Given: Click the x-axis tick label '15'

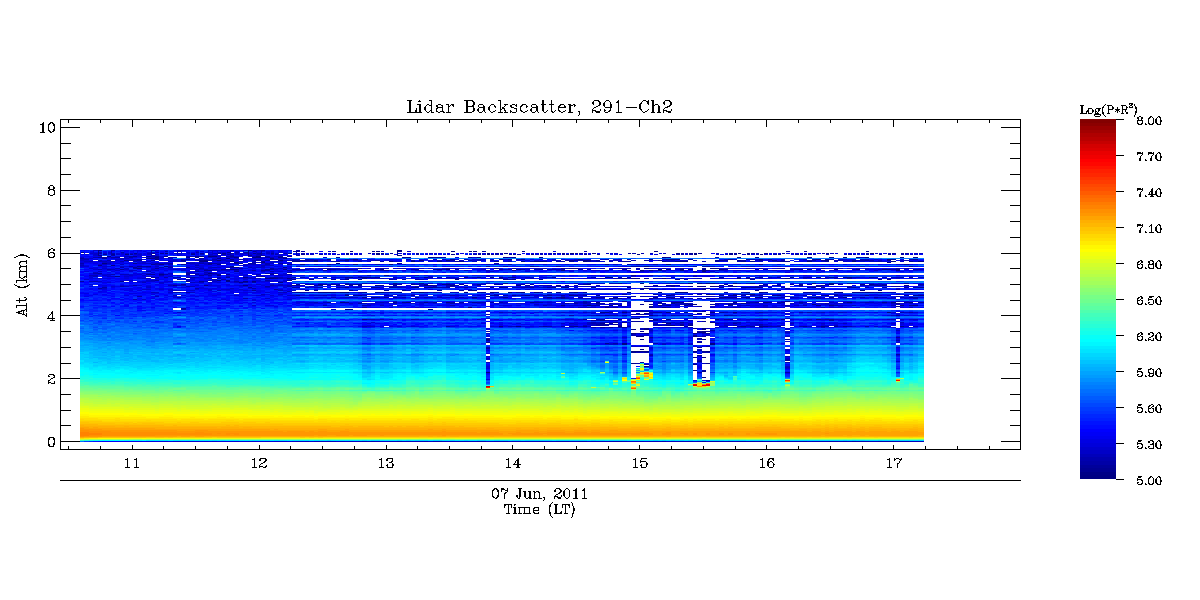Looking at the screenshot, I should pyautogui.click(x=639, y=464).
